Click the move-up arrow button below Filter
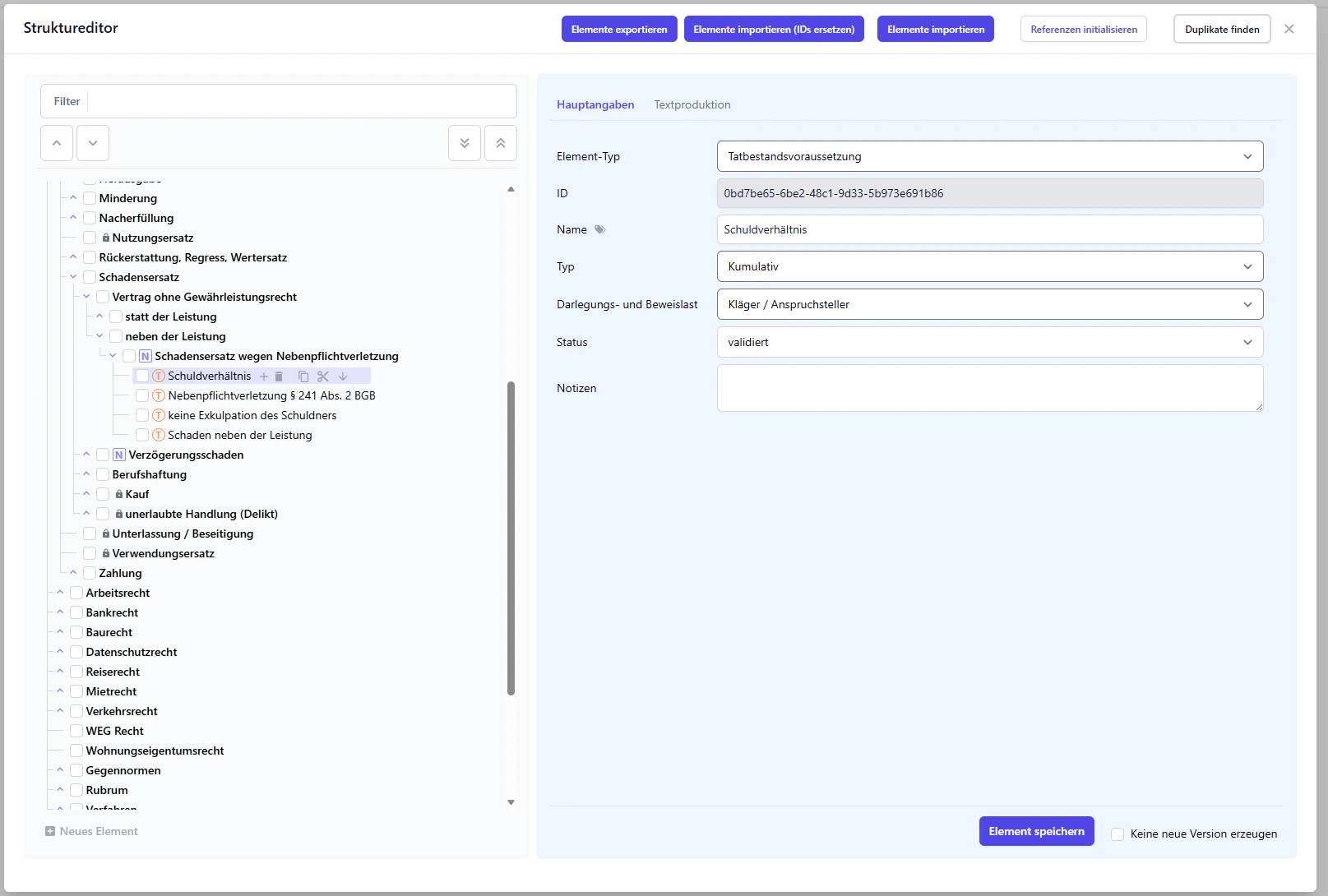Viewport: 1328px width, 896px height. pos(57,143)
